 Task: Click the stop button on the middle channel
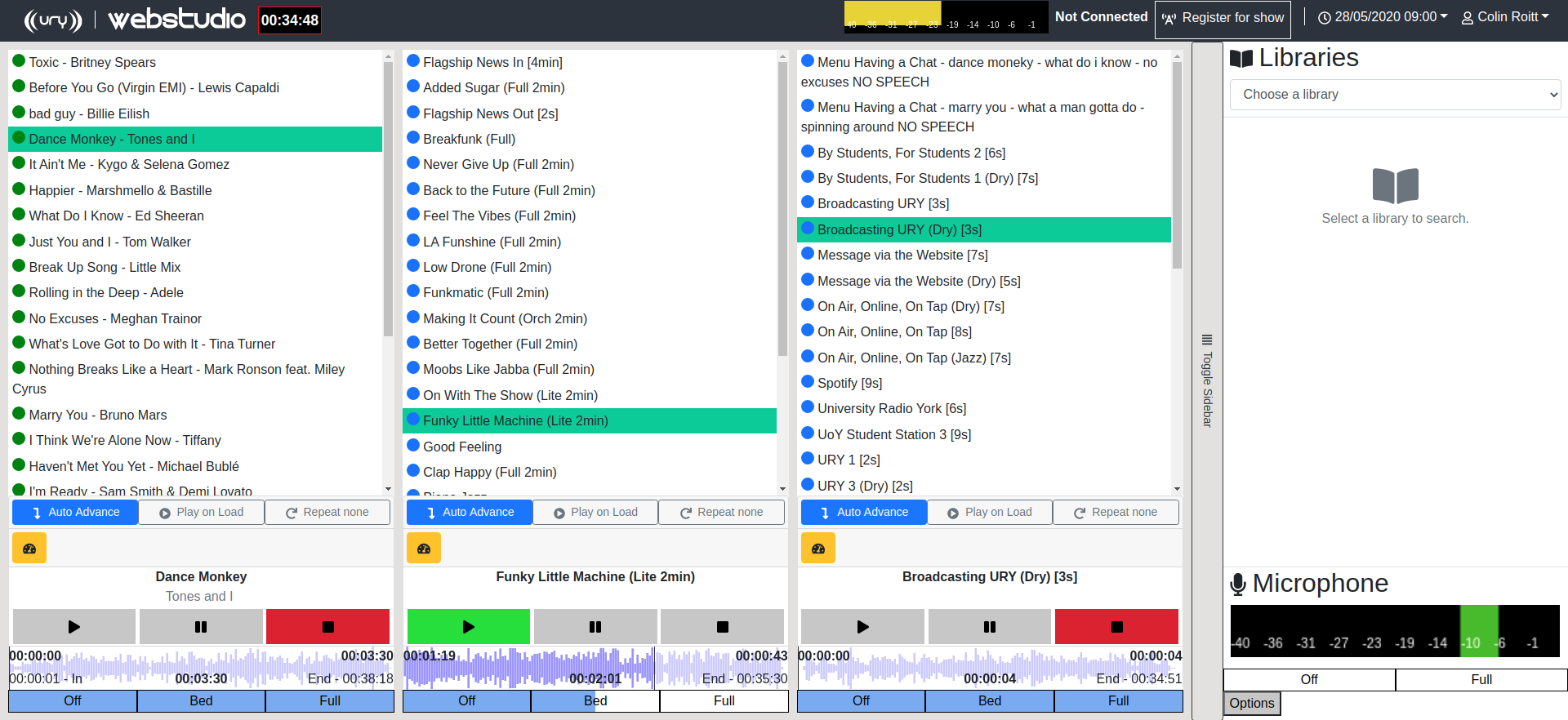tap(722, 627)
